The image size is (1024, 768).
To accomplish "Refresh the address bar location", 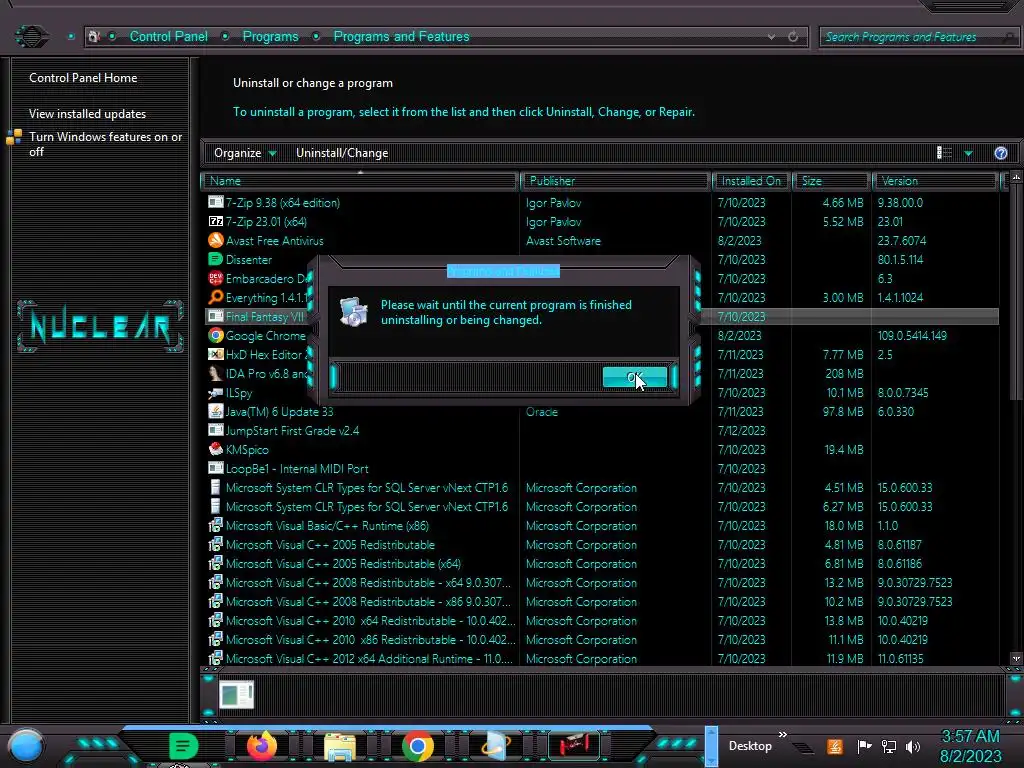I will pos(793,37).
